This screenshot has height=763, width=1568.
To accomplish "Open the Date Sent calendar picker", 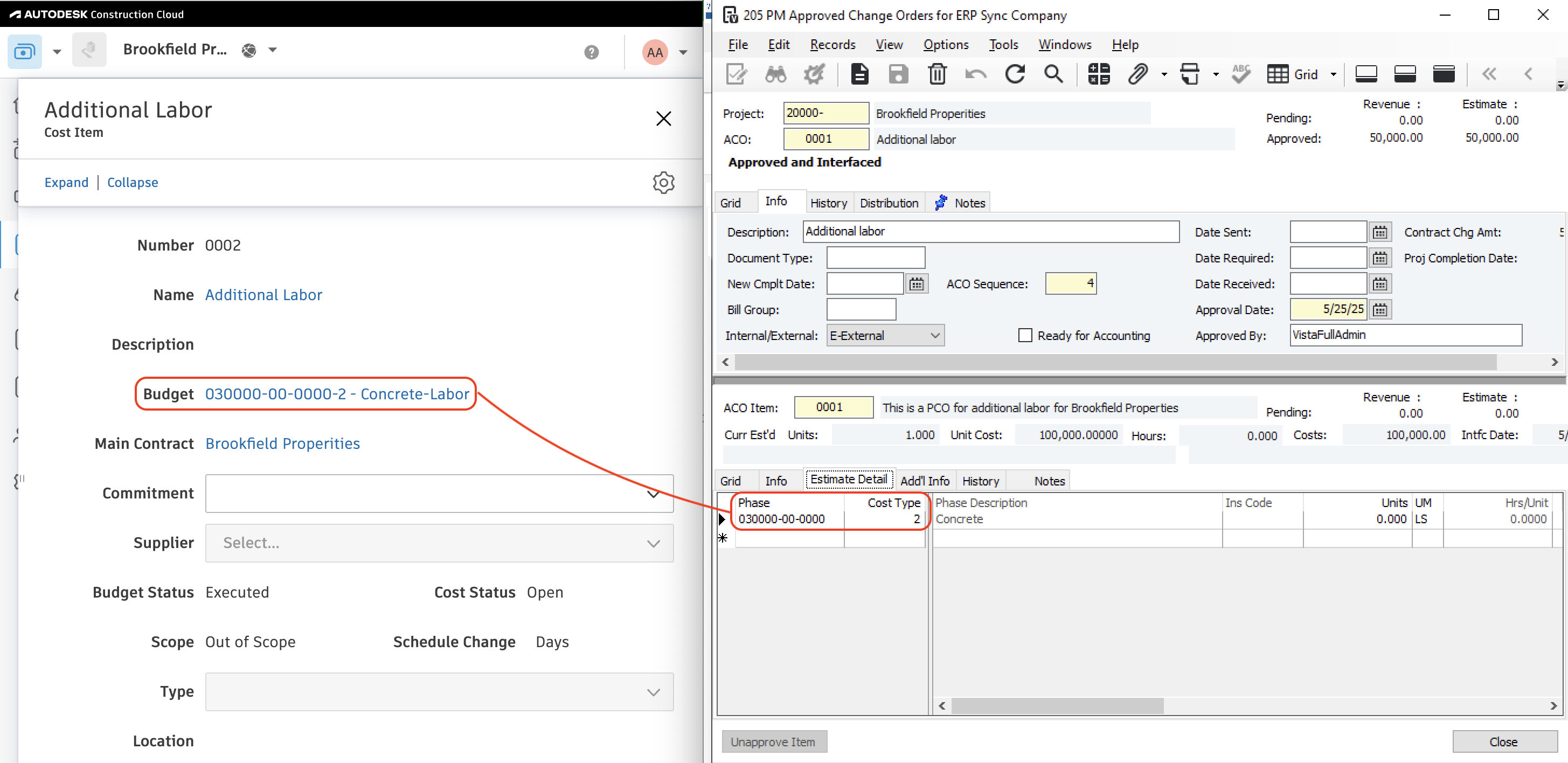I will coord(1380,233).
